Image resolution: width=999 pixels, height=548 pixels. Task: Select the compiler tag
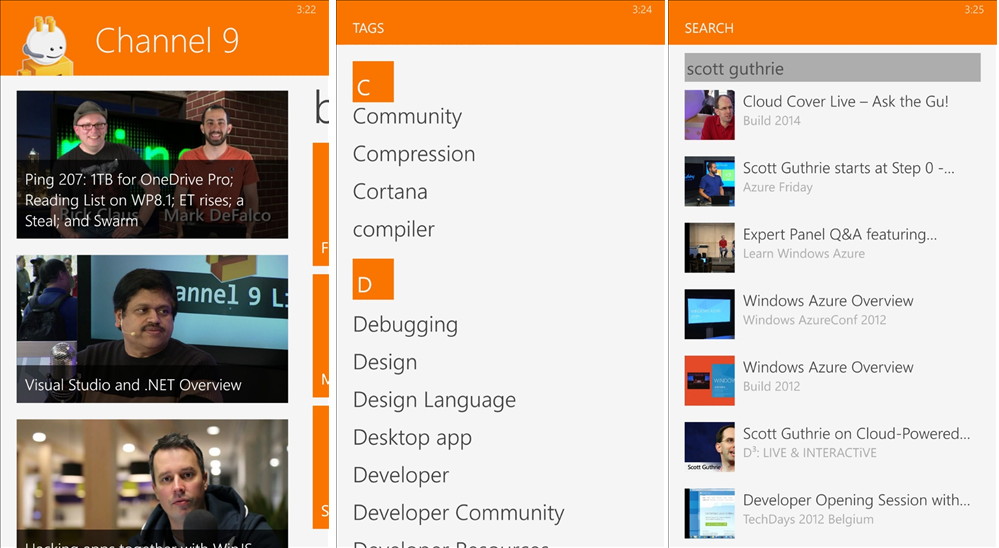394,229
